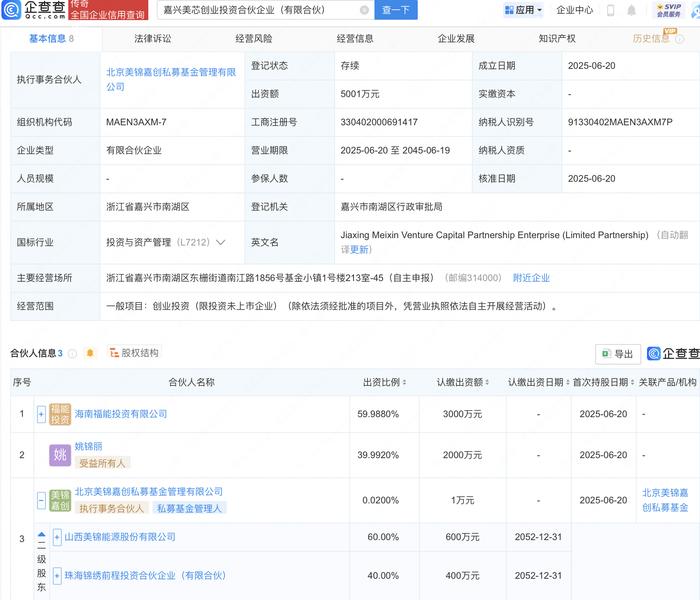Open partner 姚锦丽 profile link
The image size is (700, 600).
[x=88, y=446]
